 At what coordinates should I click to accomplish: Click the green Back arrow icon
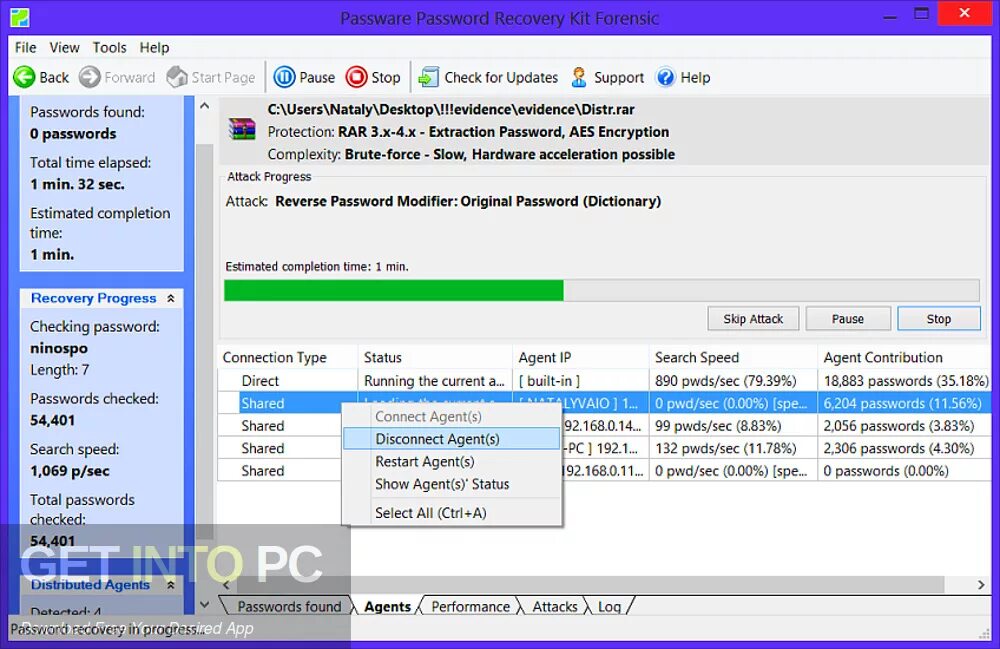click(24, 77)
